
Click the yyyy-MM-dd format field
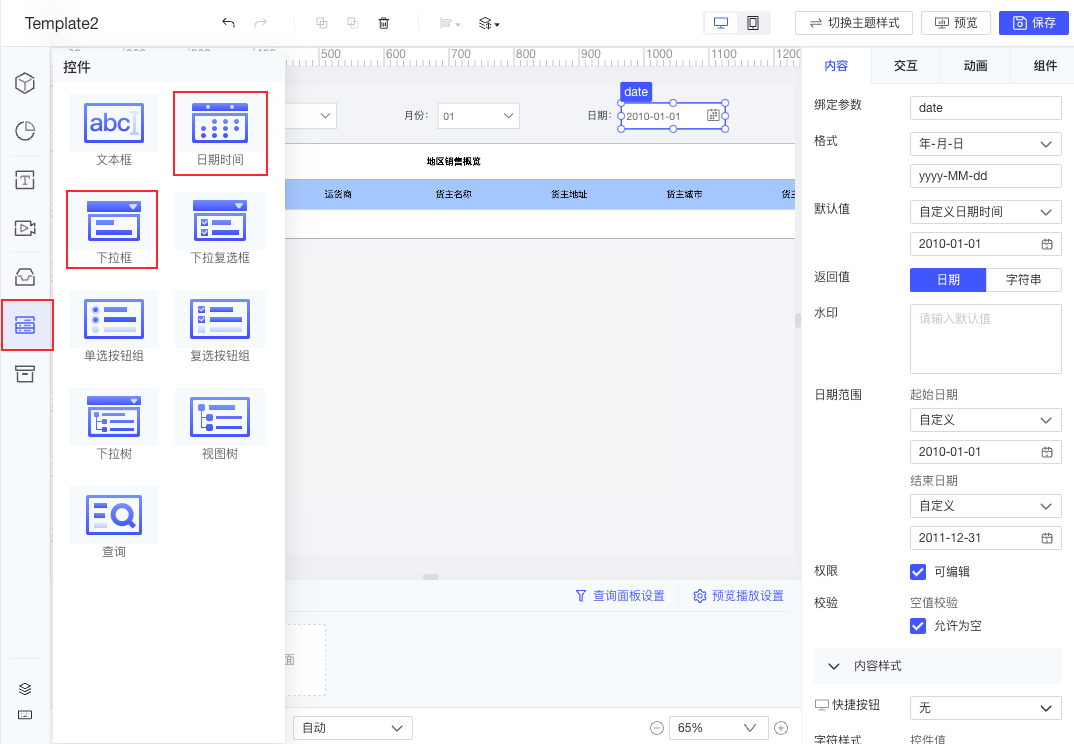point(986,176)
